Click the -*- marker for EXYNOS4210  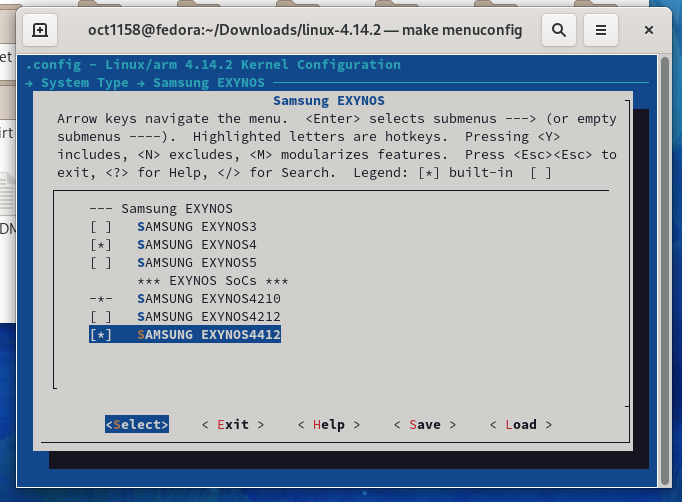[100, 299]
